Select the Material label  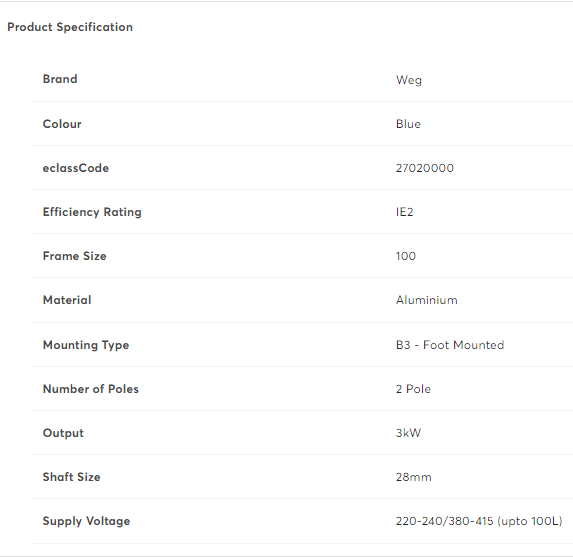[x=67, y=300]
